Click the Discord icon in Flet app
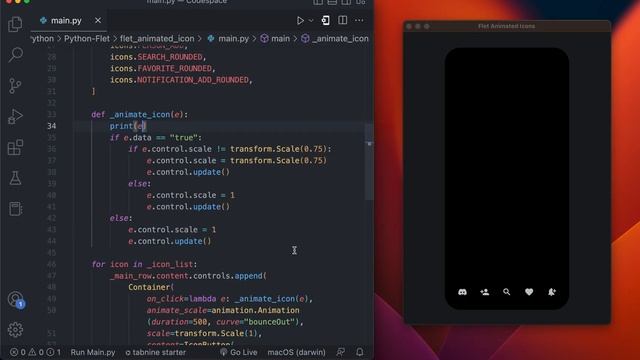This screenshot has width=640, height=360. coord(462,292)
